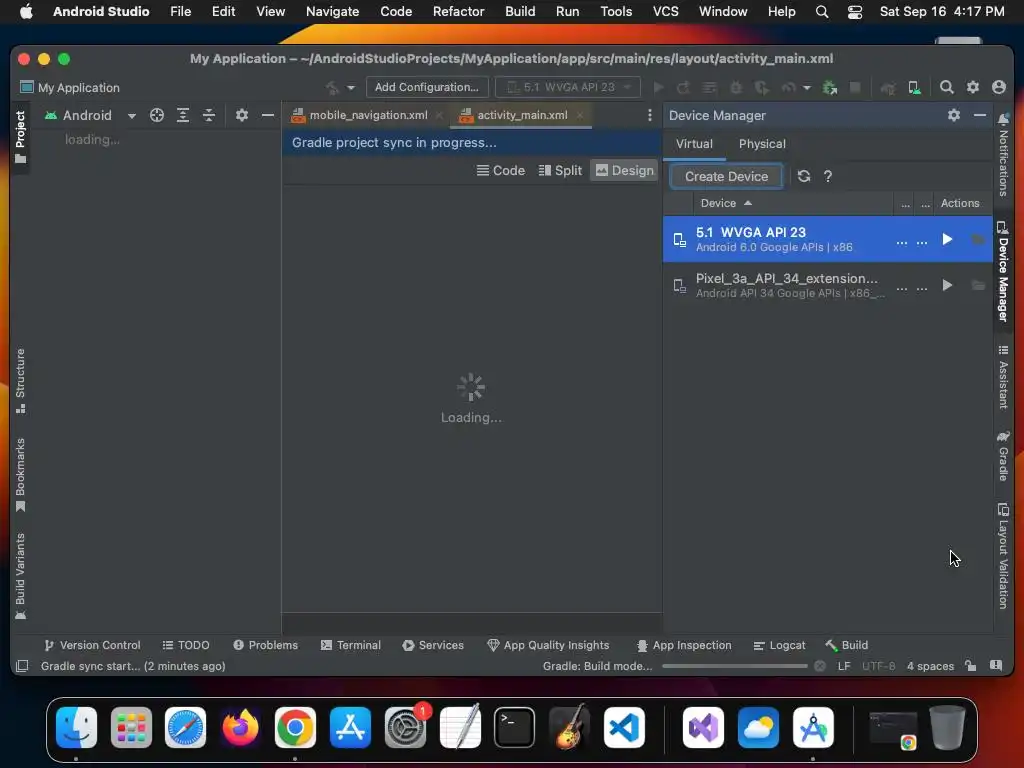Image resolution: width=1024 pixels, height=768 pixels.
Task: Click the Sync Project with Gradle elephant icon
Action: (888, 87)
